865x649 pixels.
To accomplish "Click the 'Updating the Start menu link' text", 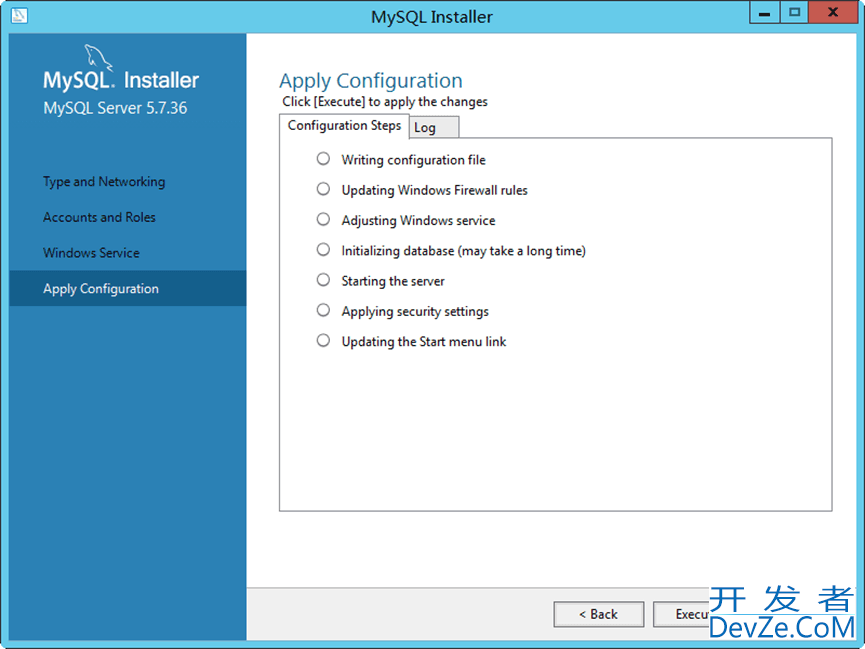I will coord(424,342).
